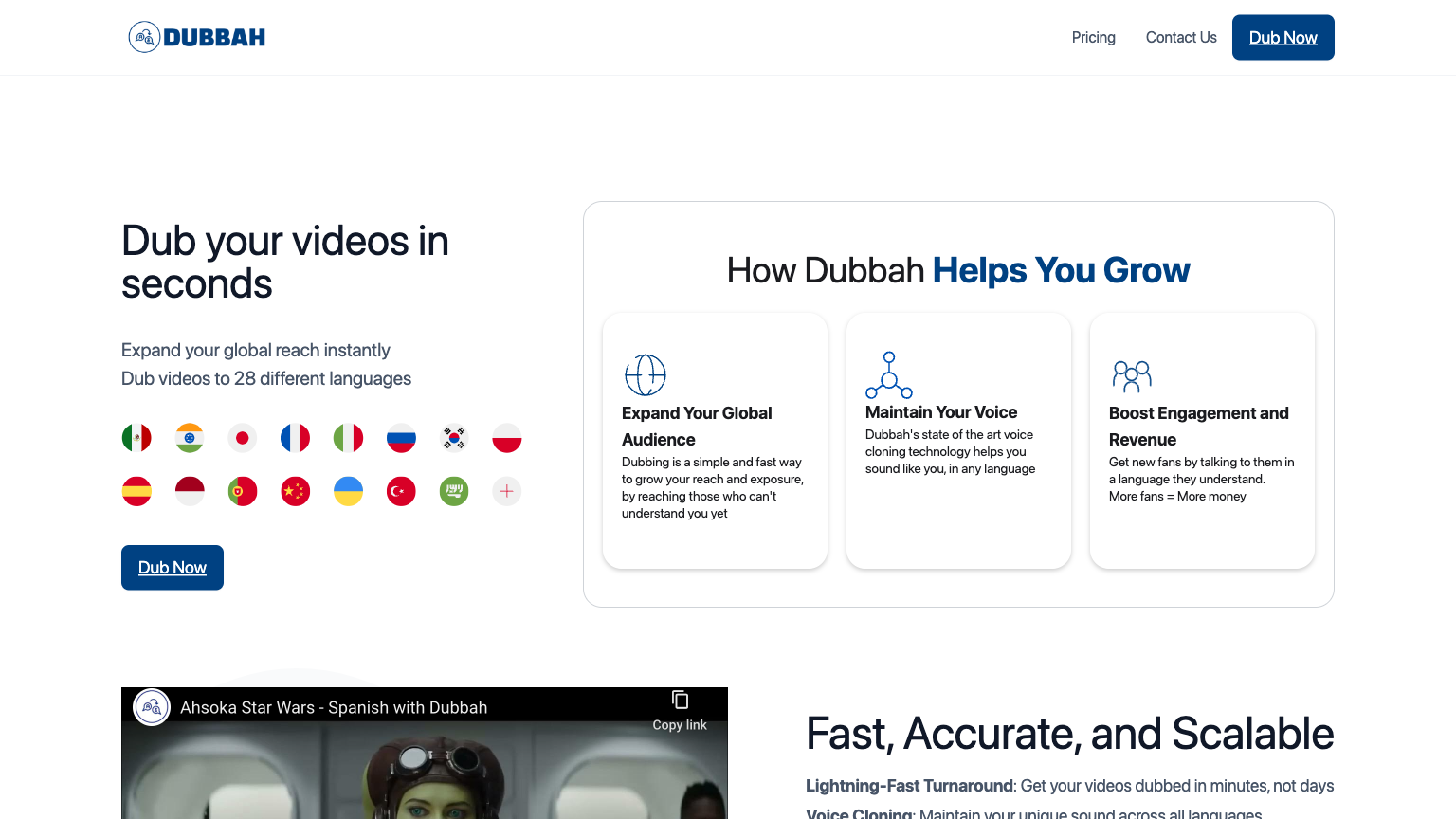1456x819 pixels.
Task: Play the Ahsoka Star Wars Spanish video
Action: tap(425, 777)
